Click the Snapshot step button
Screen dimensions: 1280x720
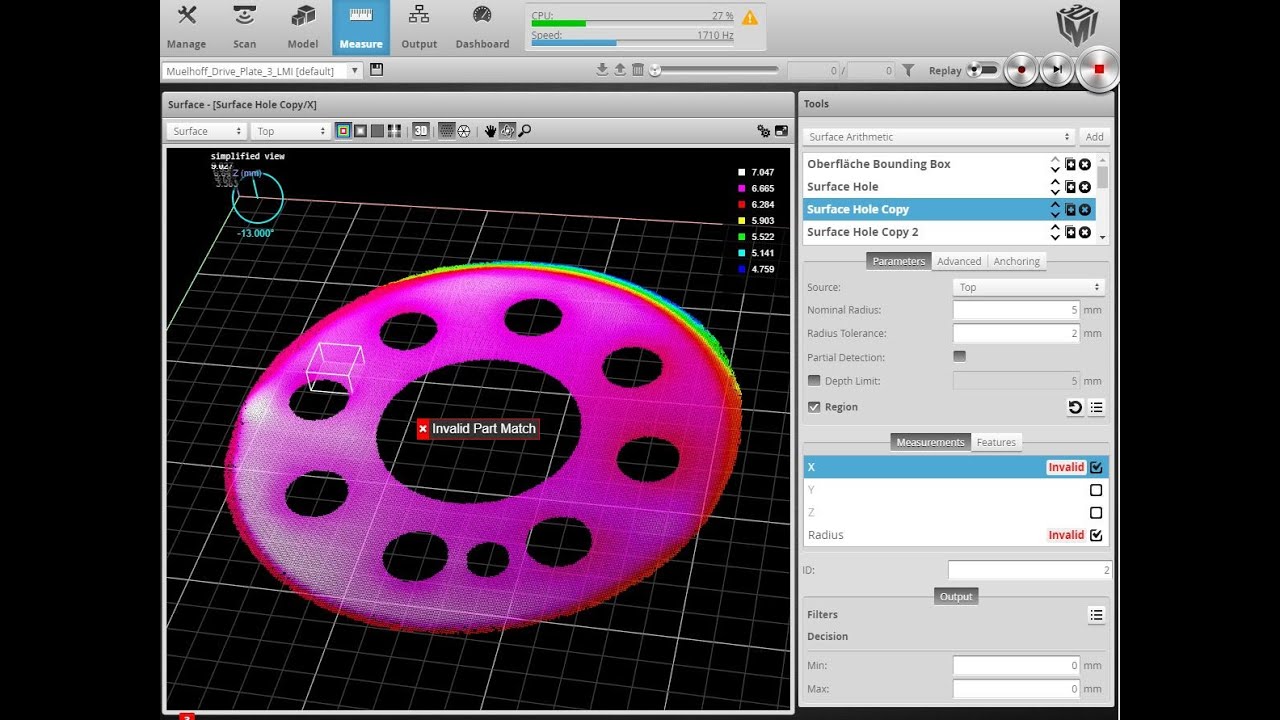pyautogui.click(x=1057, y=70)
